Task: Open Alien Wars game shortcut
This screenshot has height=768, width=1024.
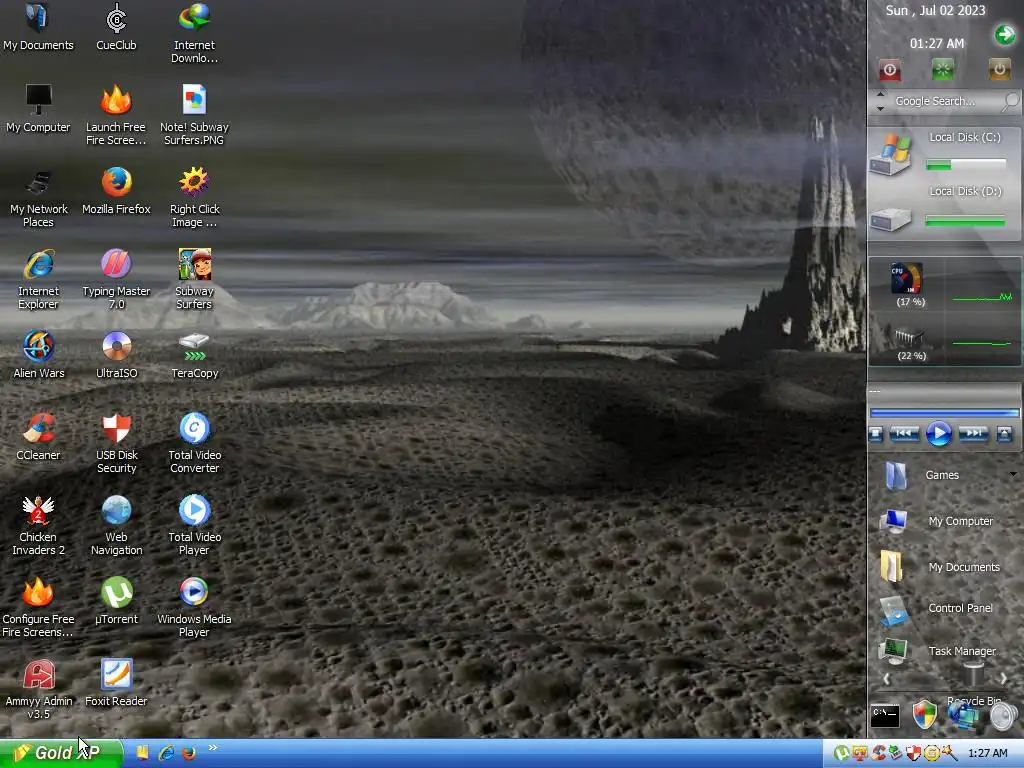Action: point(39,355)
